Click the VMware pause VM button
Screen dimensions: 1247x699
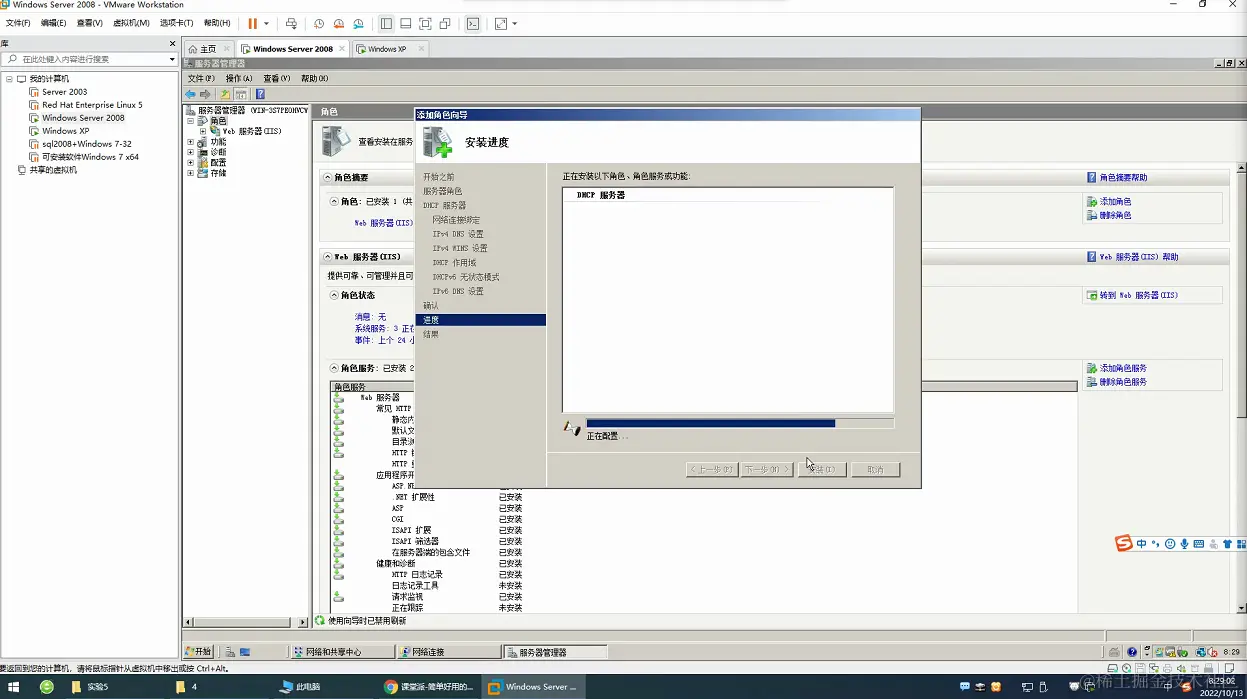click(252, 23)
